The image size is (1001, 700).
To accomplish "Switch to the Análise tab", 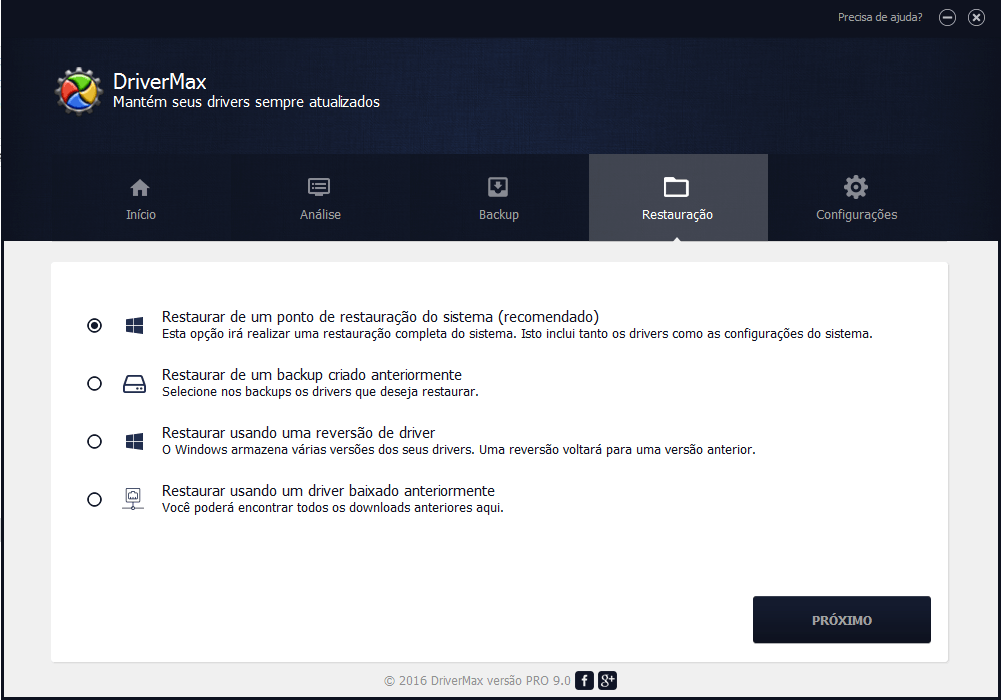I will pyautogui.click(x=320, y=198).
